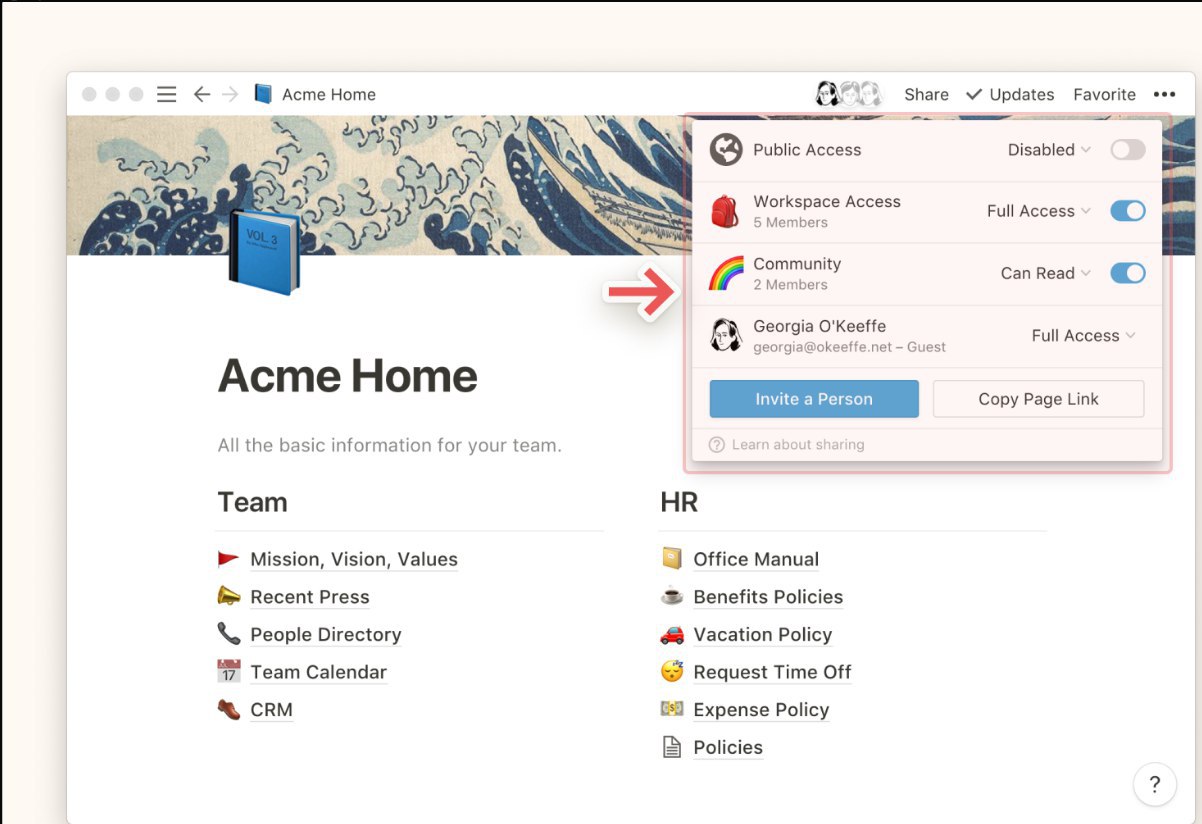The height and width of the screenshot is (824, 1202).
Task: Open the Mission, Vision, Values page
Action: 354,559
